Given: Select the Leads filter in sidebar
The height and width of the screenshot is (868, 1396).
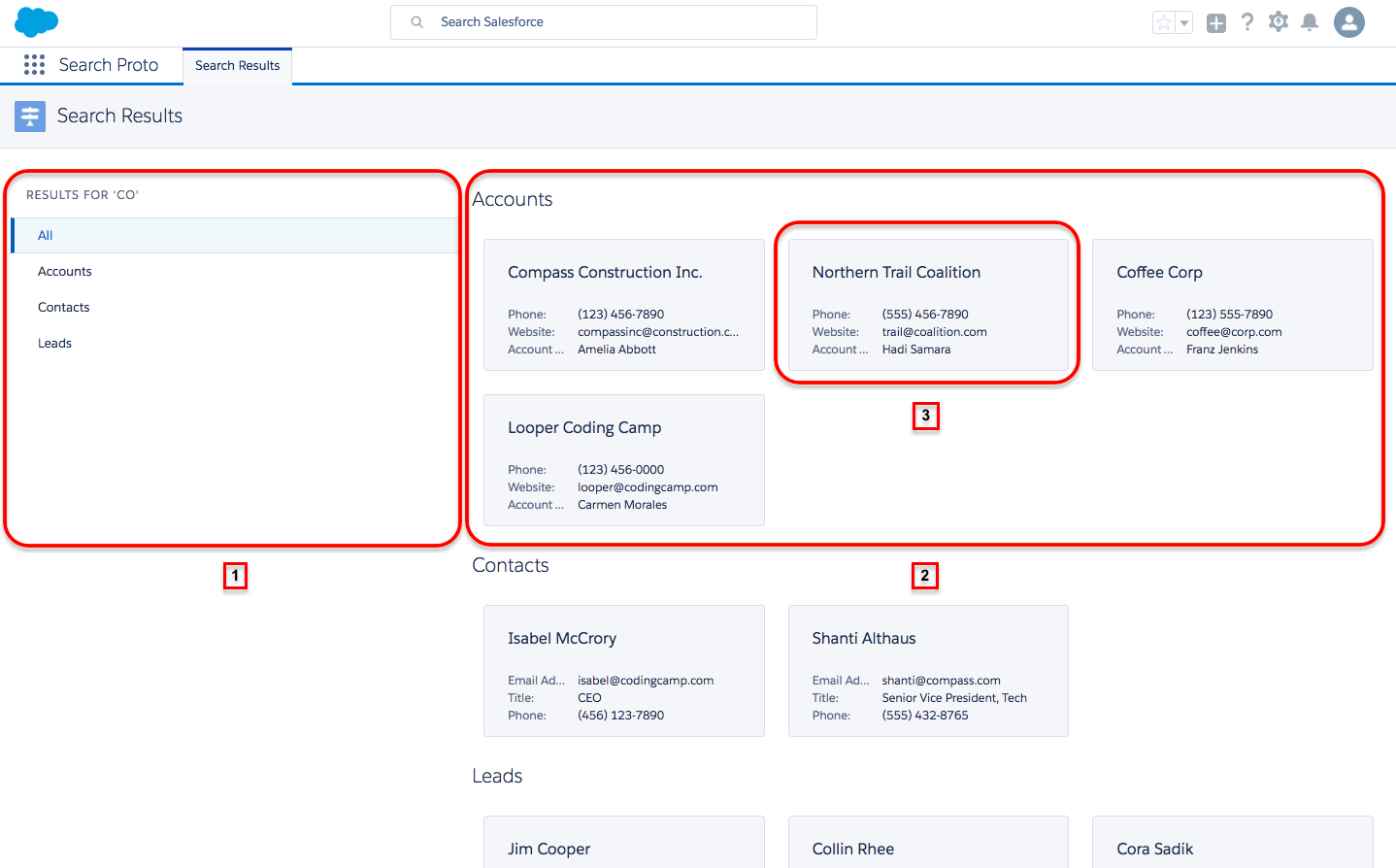Looking at the screenshot, I should (235, 344).
